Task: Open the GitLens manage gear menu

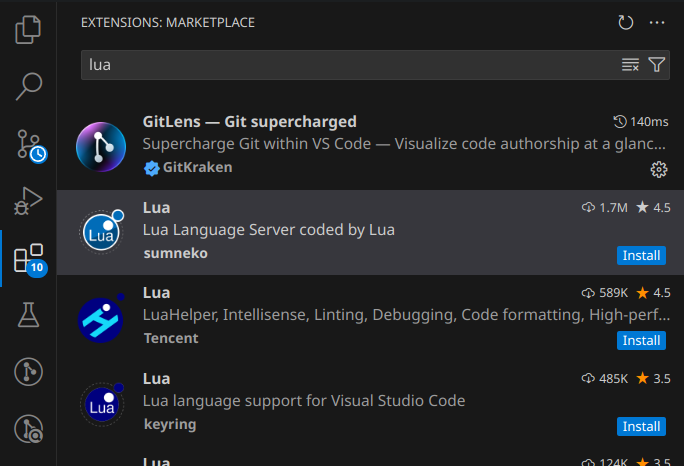Action: [x=659, y=169]
